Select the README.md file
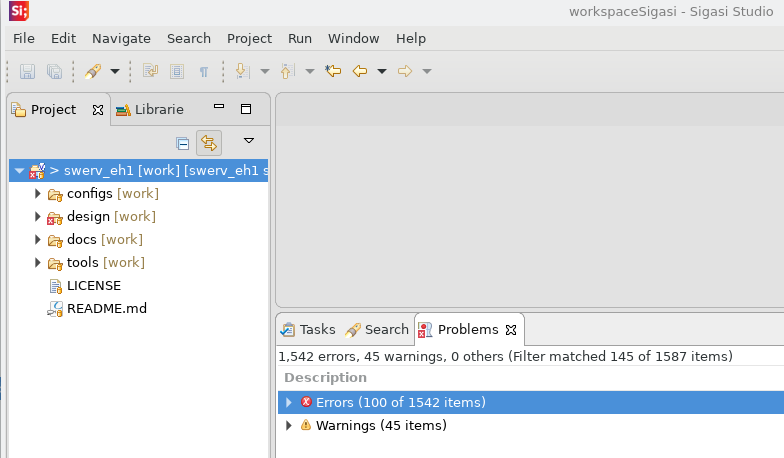The image size is (784, 458). click(106, 308)
